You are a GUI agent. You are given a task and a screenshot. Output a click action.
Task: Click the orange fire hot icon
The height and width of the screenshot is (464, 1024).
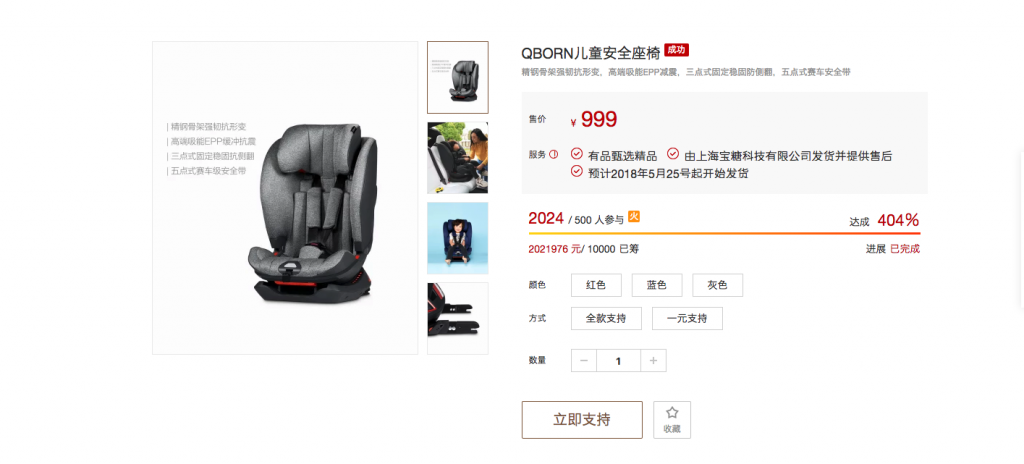(633, 217)
